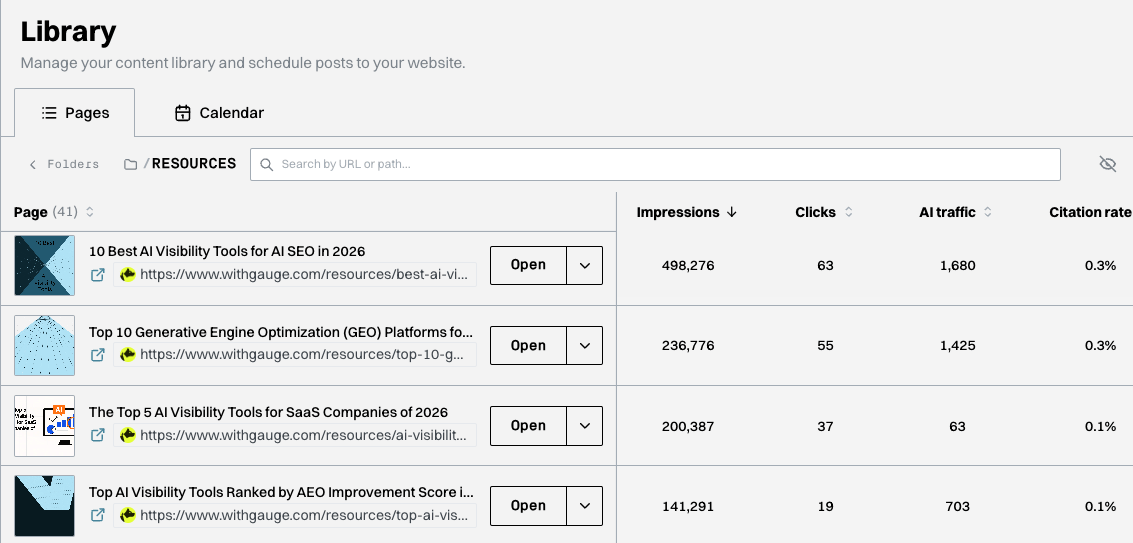This screenshot has width=1133, height=543.
Task: Click the Citation rate column header
Action: [x=1090, y=212]
